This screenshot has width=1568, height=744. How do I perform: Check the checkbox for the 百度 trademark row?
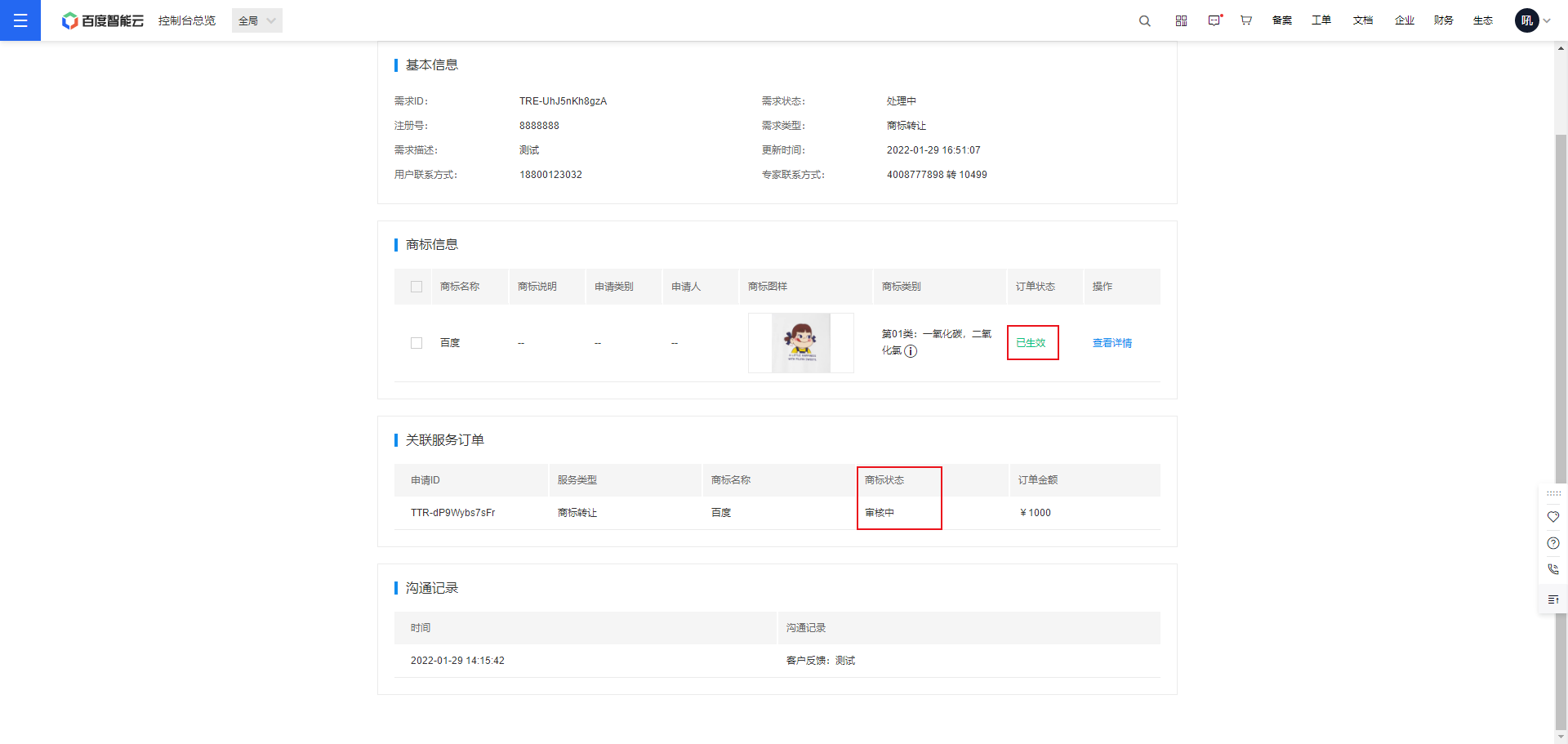click(416, 343)
